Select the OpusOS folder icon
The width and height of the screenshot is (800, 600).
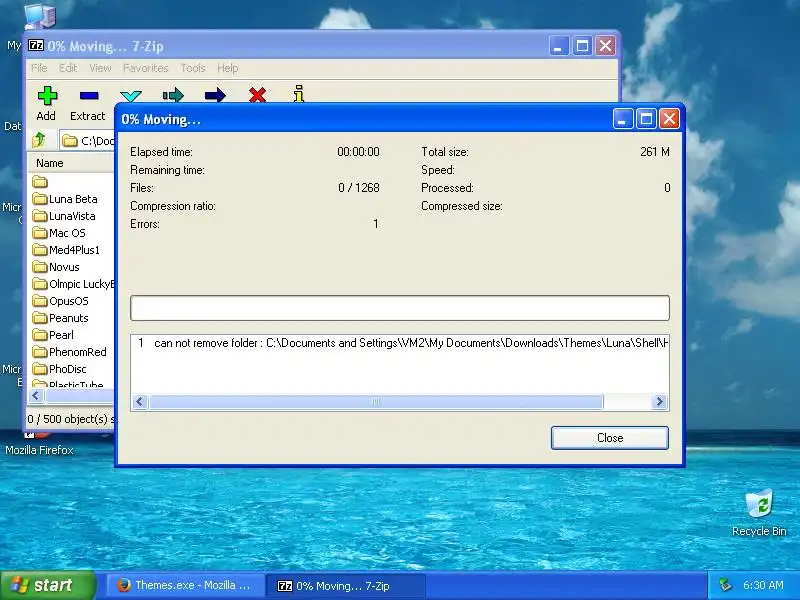40,301
